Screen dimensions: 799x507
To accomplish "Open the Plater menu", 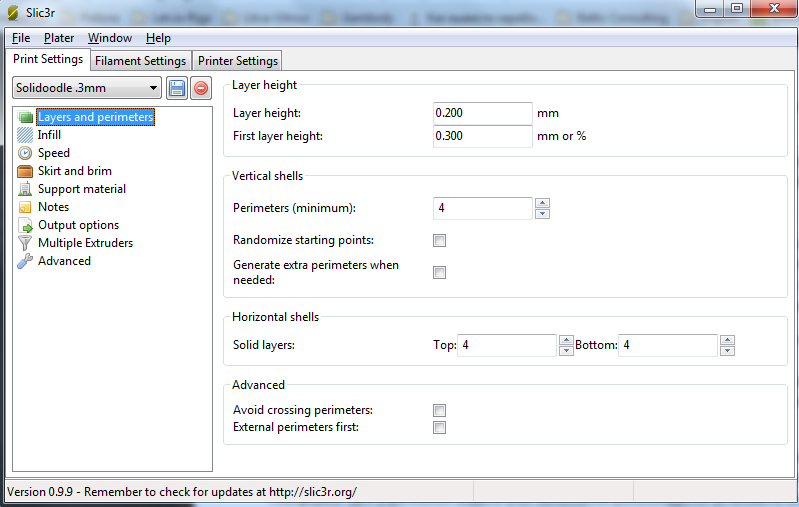I will [59, 38].
